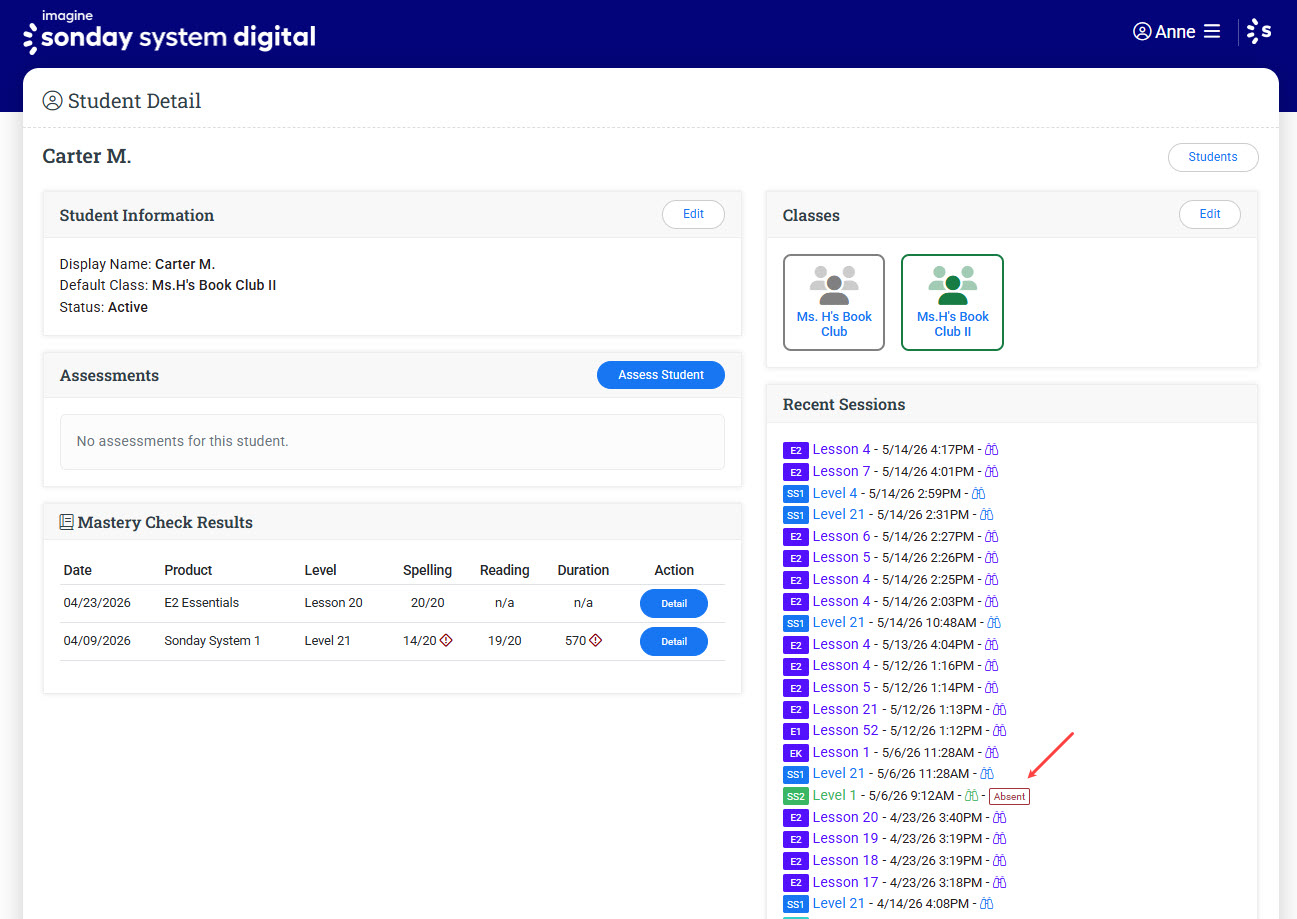Open Lesson 19 session link
Screen dimensions: 1297x919
(x=845, y=838)
